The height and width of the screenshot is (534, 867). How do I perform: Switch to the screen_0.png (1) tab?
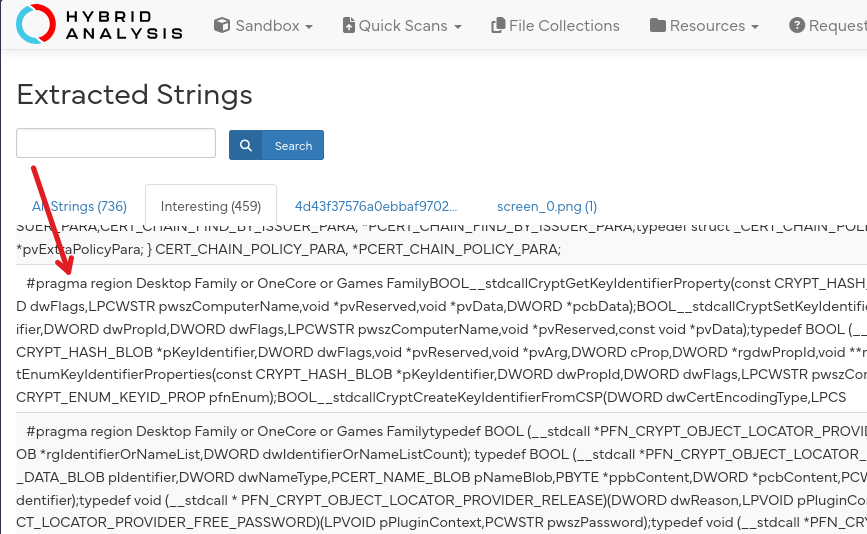point(546,206)
